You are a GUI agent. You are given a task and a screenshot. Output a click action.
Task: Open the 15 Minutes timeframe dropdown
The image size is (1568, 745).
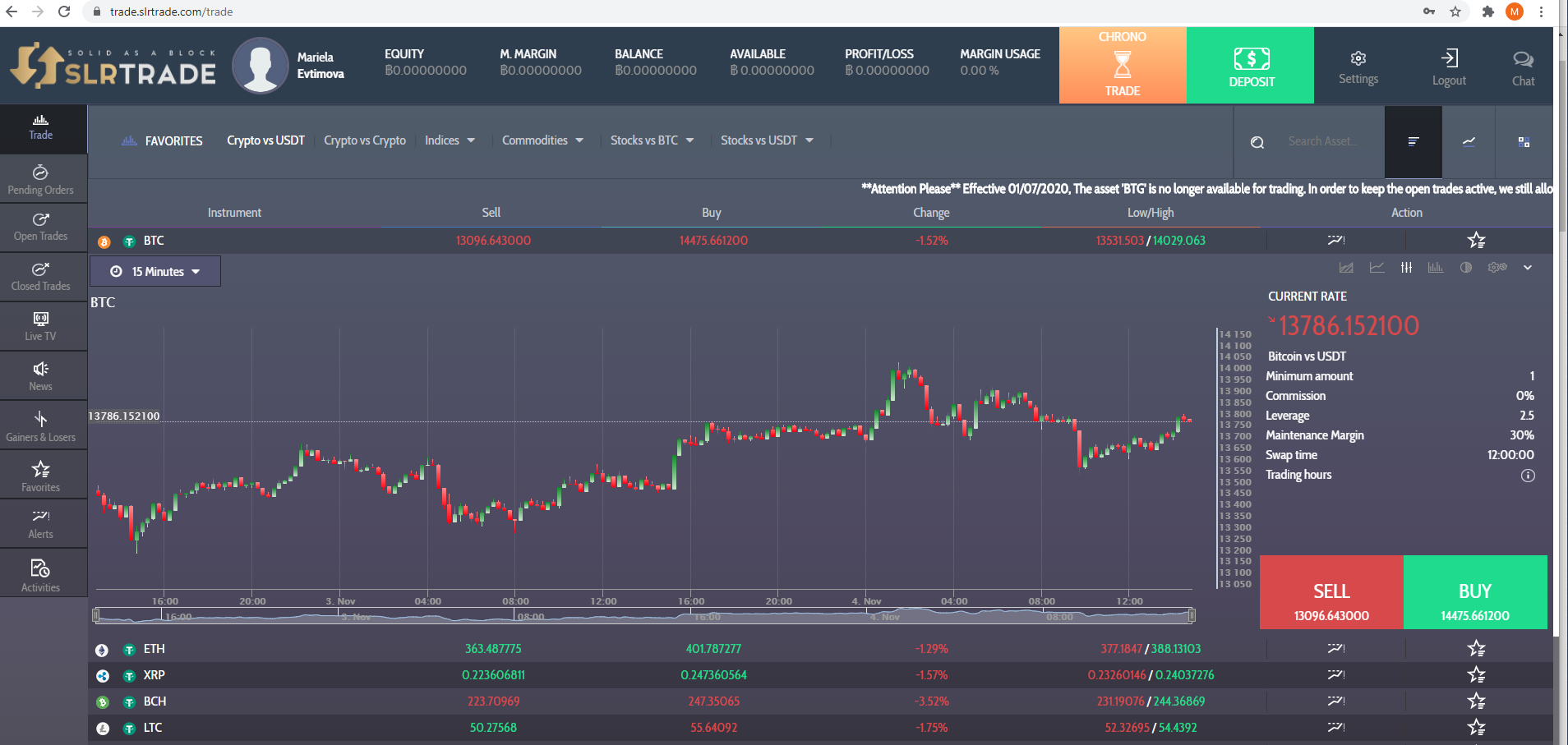pos(154,272)
